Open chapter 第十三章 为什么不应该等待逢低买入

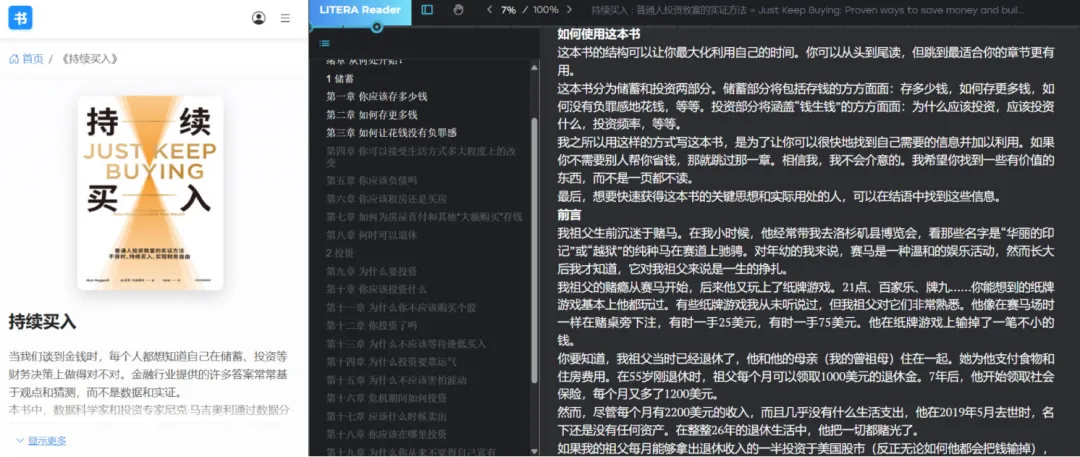[x=406, y=343]
